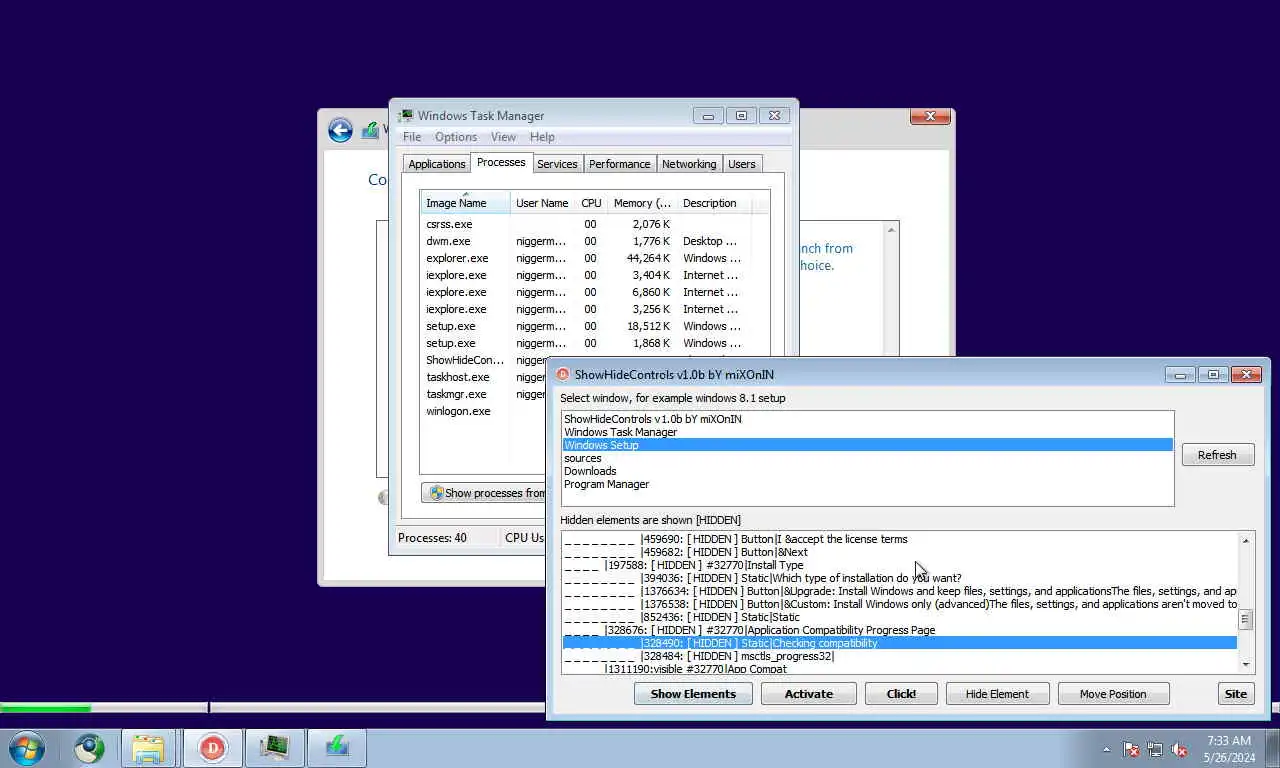Screen dimensions: 1280x768
Task: Select hidden '&Custom: Install Windows only' row
Action: 900,604
